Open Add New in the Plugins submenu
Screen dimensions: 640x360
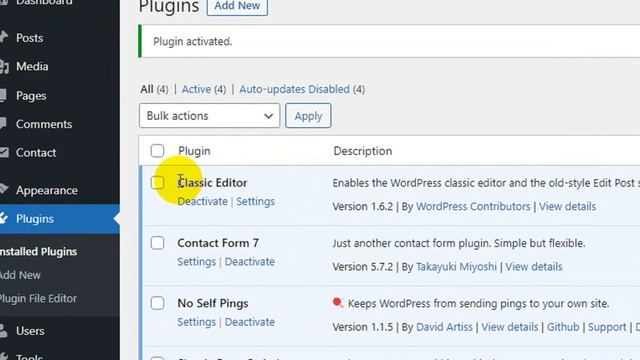click(x=20, y=275)
